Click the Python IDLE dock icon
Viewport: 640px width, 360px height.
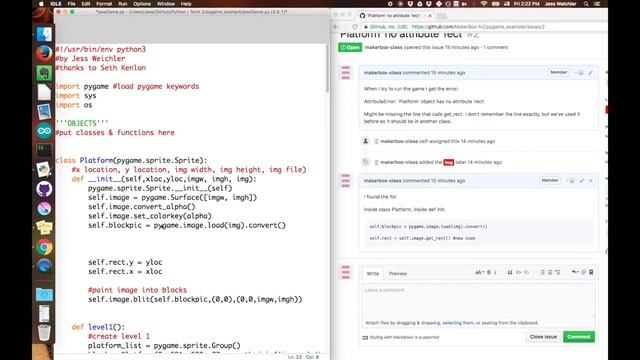pos(44,169)
